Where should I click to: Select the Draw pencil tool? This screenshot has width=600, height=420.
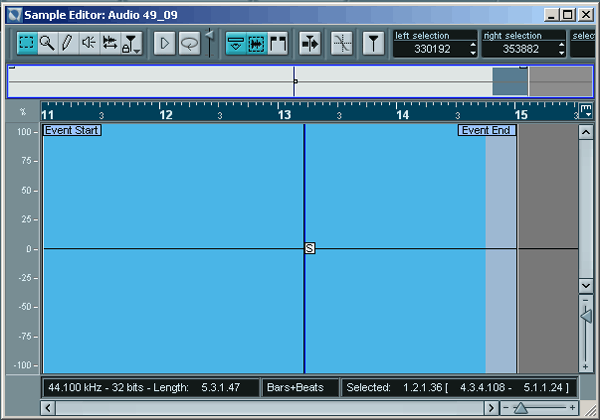click(68, 43)
